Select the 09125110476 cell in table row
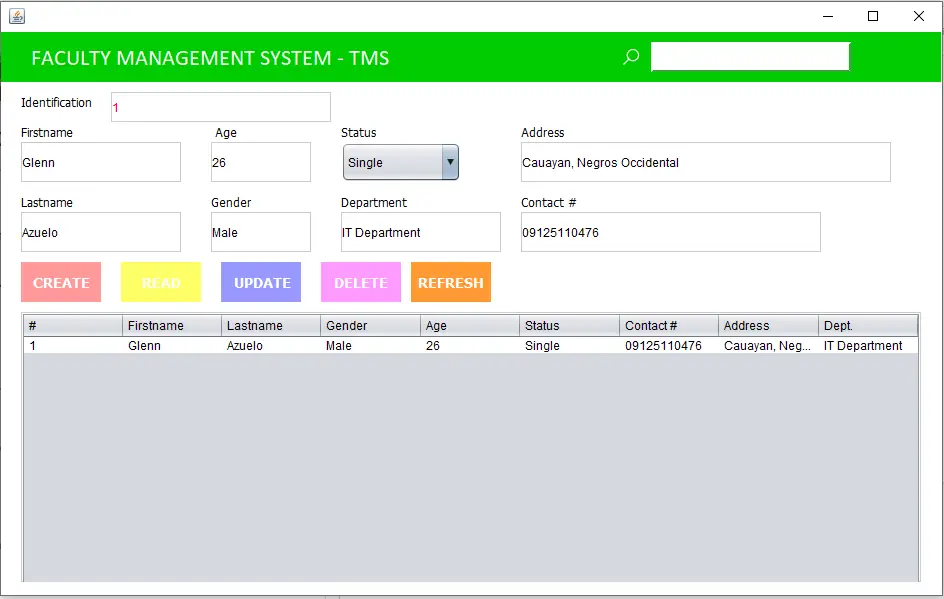The height and width of the screenshot is (599, 944). [668, 346]
